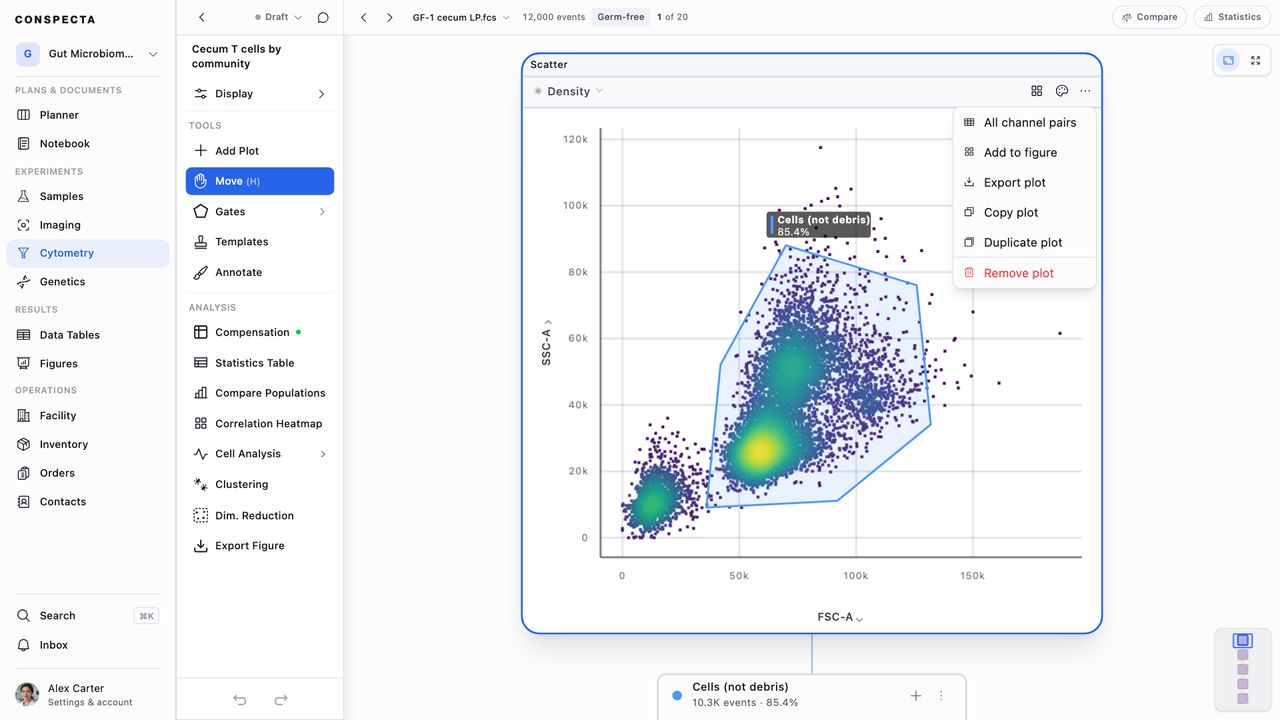Viewport: 1280px width, 720px height.
Task: Choose Duplicate plot menu item
Action: [1025, 242]
